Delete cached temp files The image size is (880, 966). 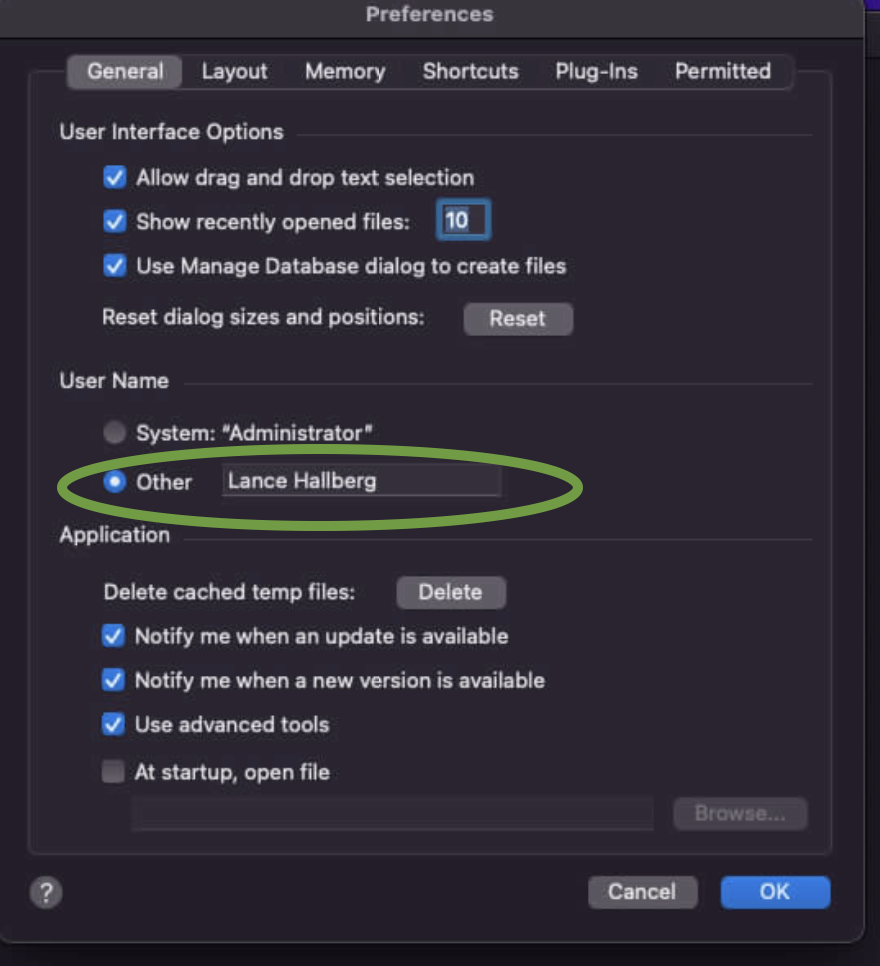(451, 592)
